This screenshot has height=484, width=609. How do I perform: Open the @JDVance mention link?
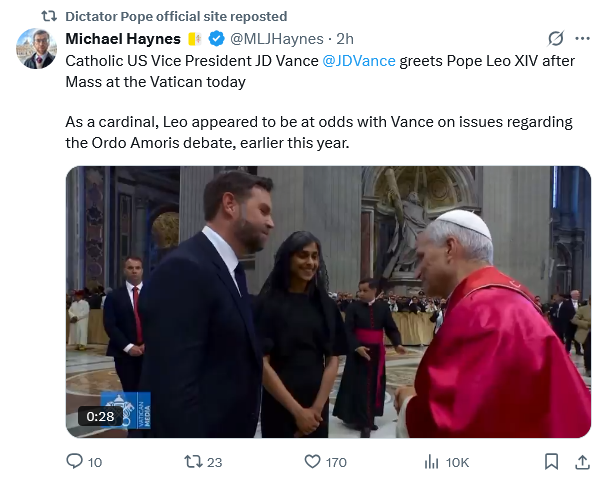click(358, 60)
